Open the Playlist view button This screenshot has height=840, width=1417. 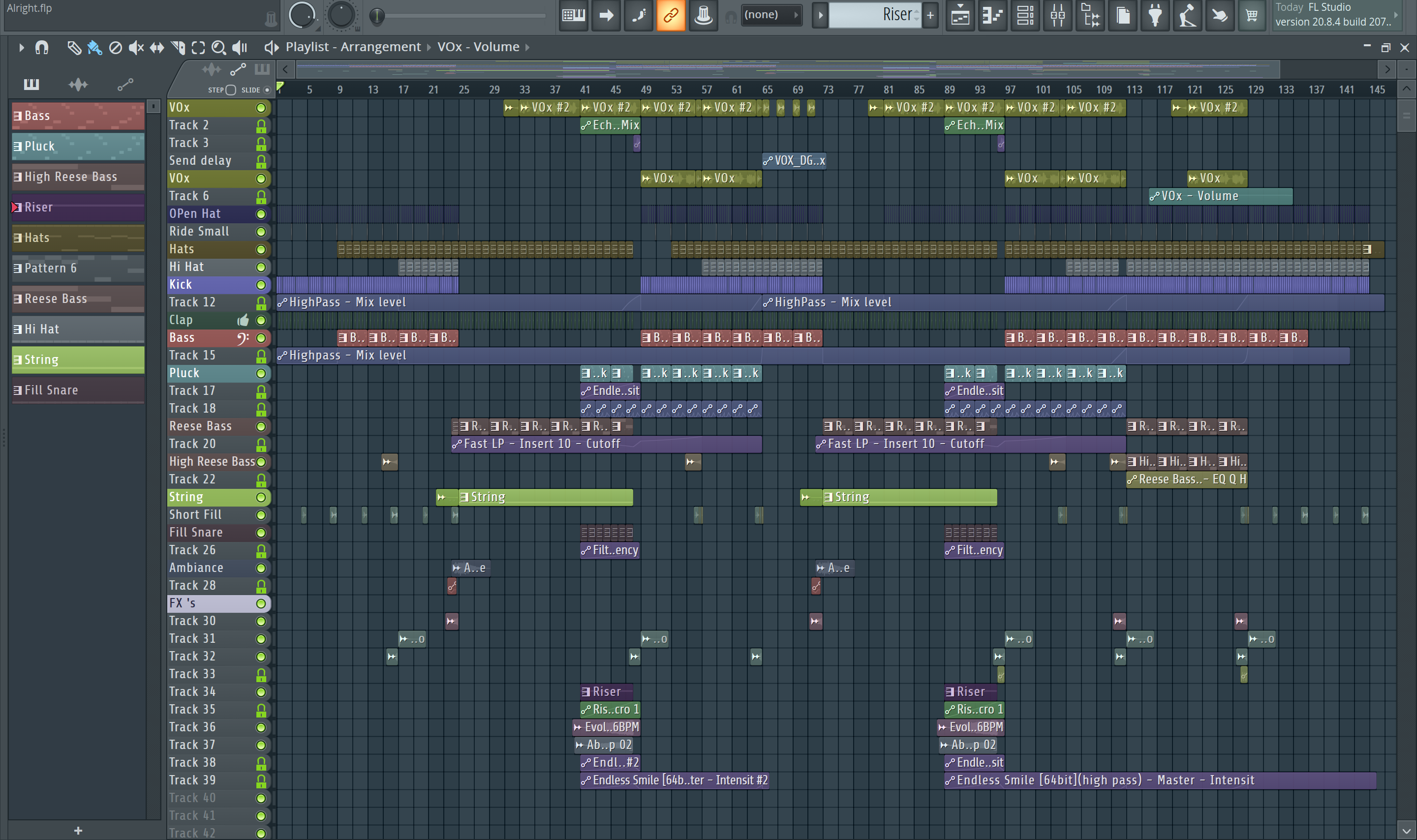click(x=960, y=15)
